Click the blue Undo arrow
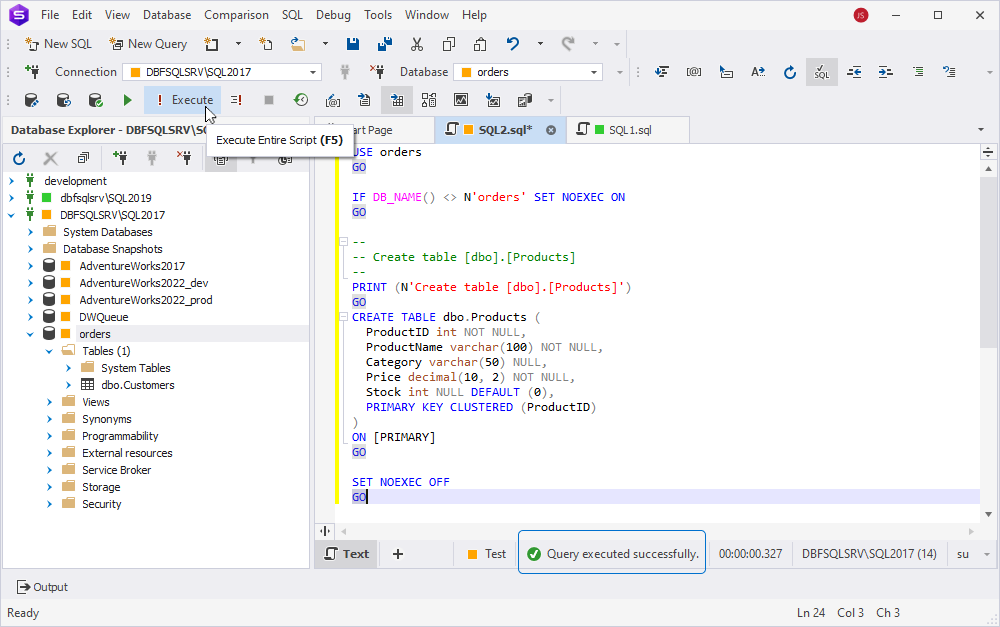This screenshot has height=627, width=1000. pyautogui.click(x=513, y=44)
